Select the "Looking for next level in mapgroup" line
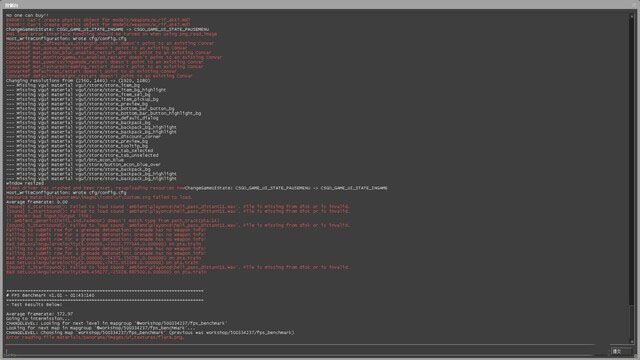The width and height of the screenshot is (640, 360). pos(116,323)
